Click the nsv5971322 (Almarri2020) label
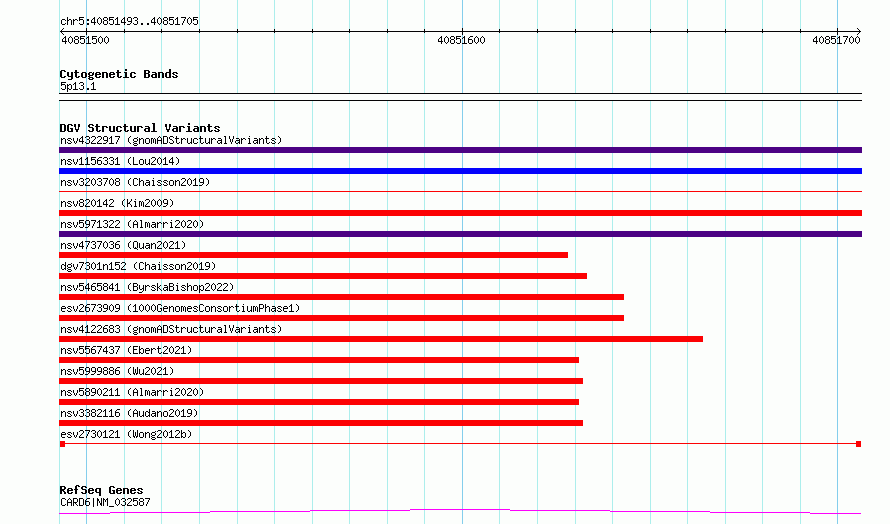Viewport: 890px width, 524px height. coord(132,224)
